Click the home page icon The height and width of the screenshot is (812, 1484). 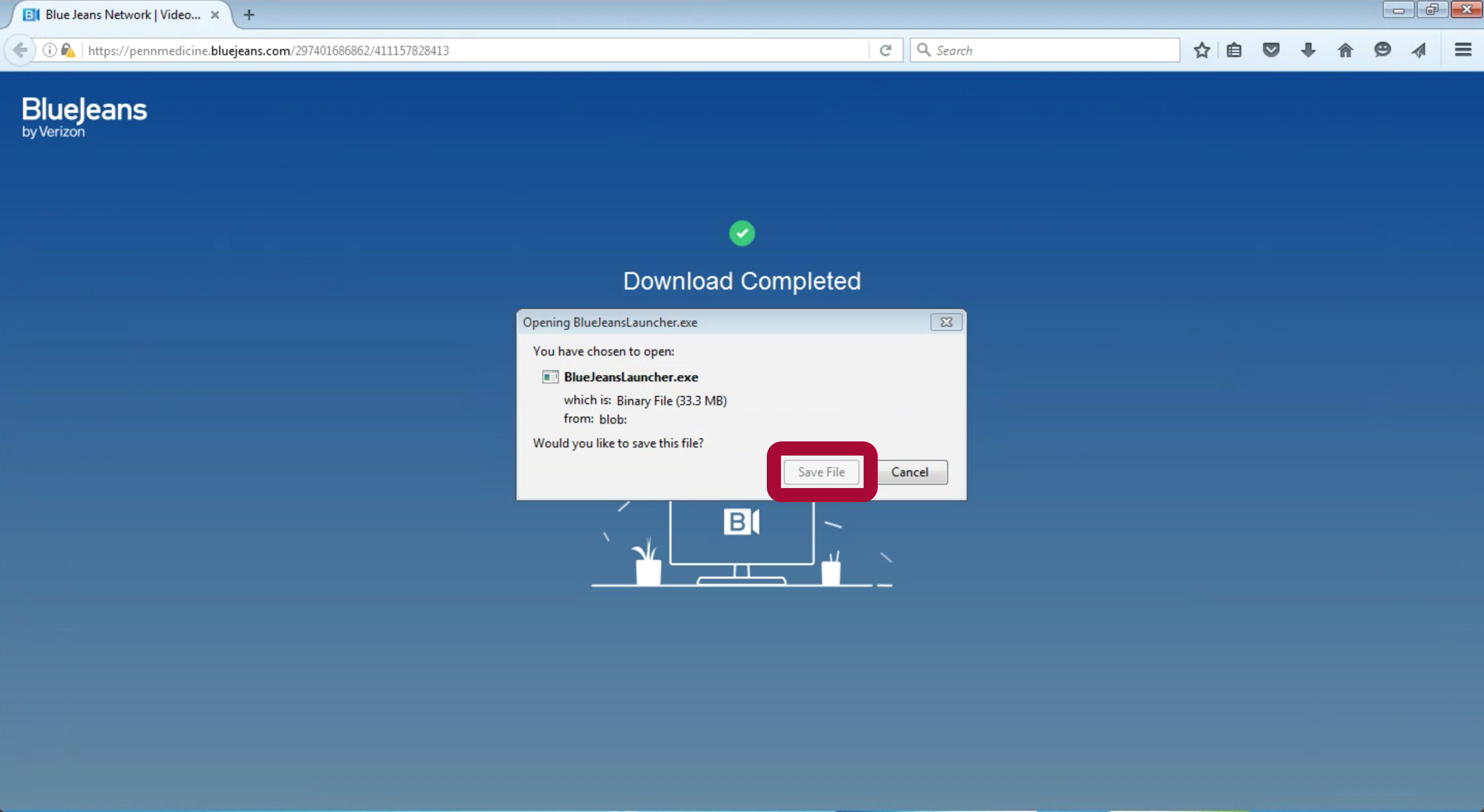(1346, 50)
